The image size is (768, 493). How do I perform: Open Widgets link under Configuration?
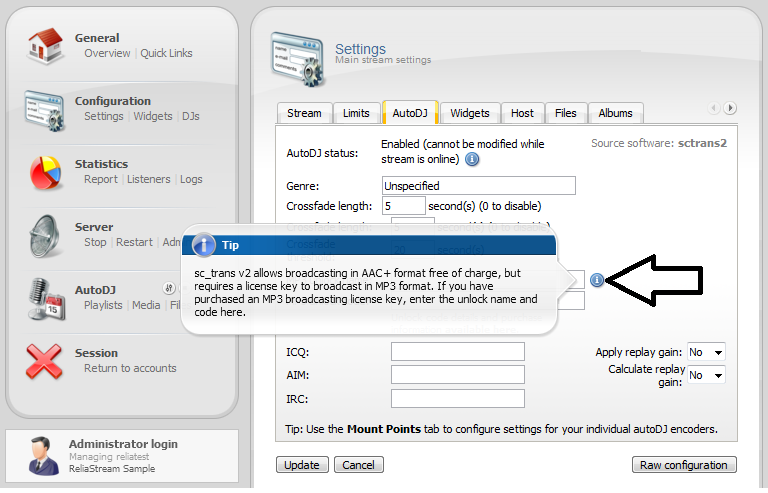[x=153, y=116]
